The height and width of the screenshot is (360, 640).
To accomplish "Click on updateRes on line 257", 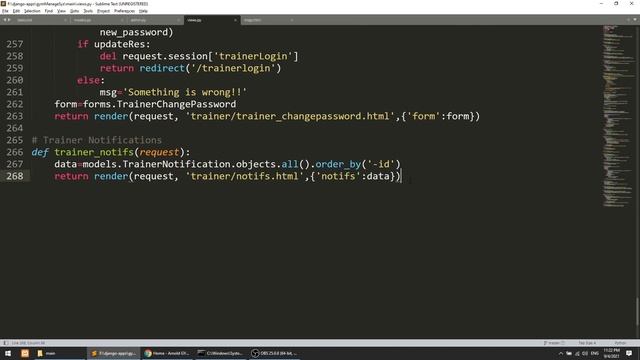I will tap(120, 44).
